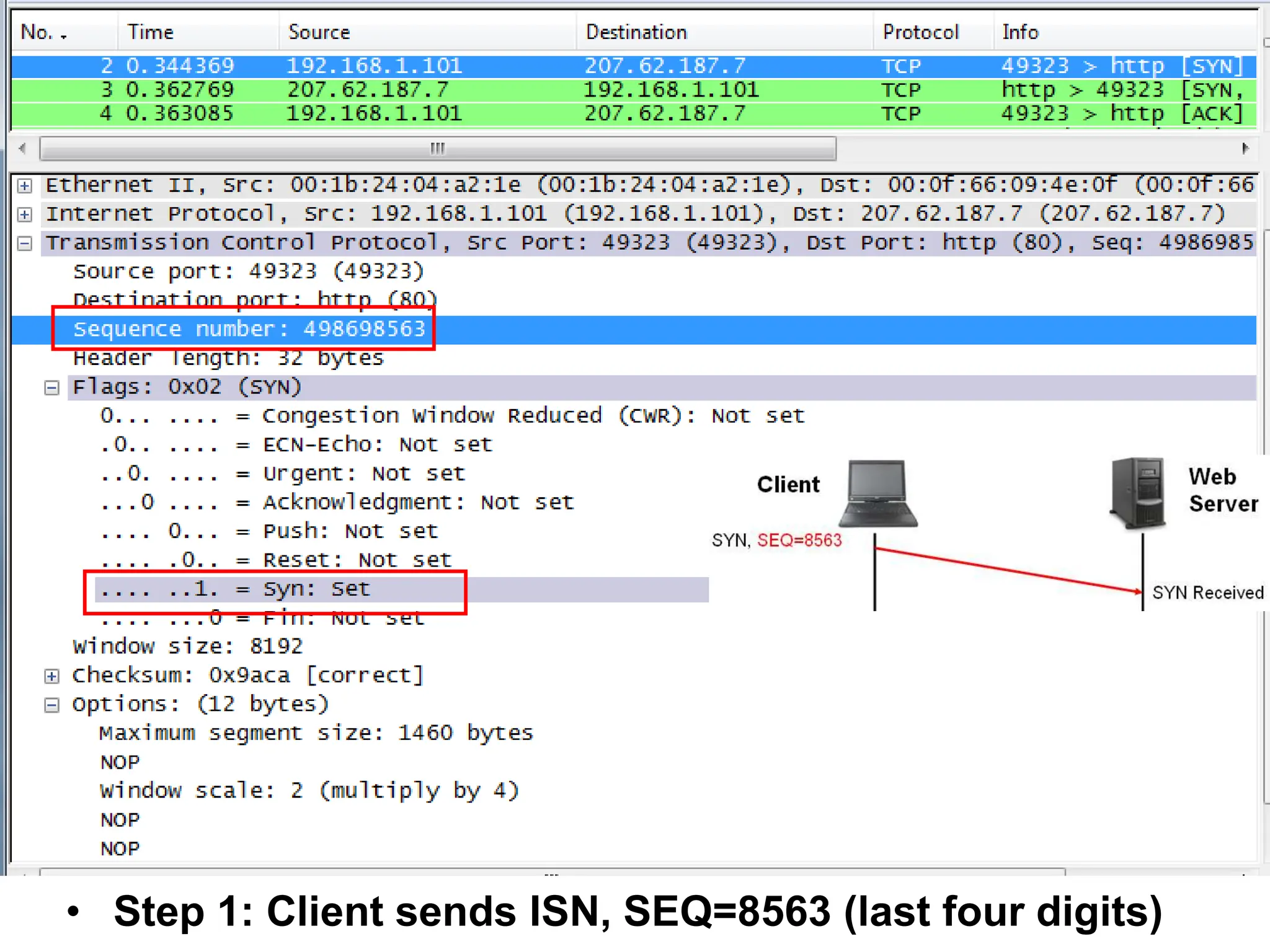Select the Source port: 49323 line
The image size is (1270, 952).
point(249,271)
